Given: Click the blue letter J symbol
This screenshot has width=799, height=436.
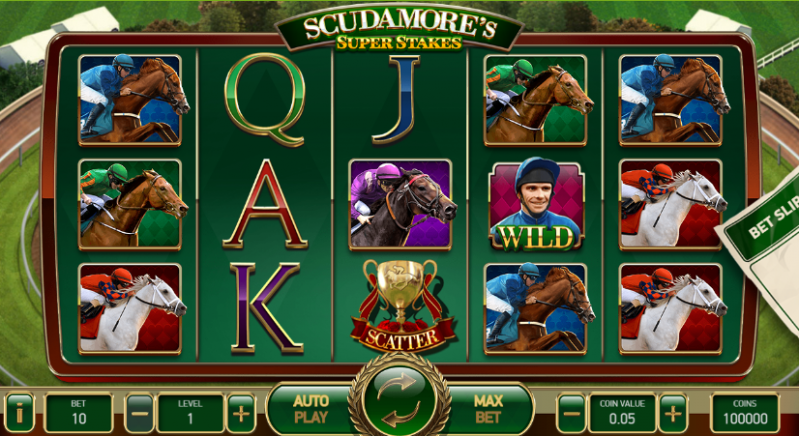Looking at the screenshot, I should [x=396, y=99].
